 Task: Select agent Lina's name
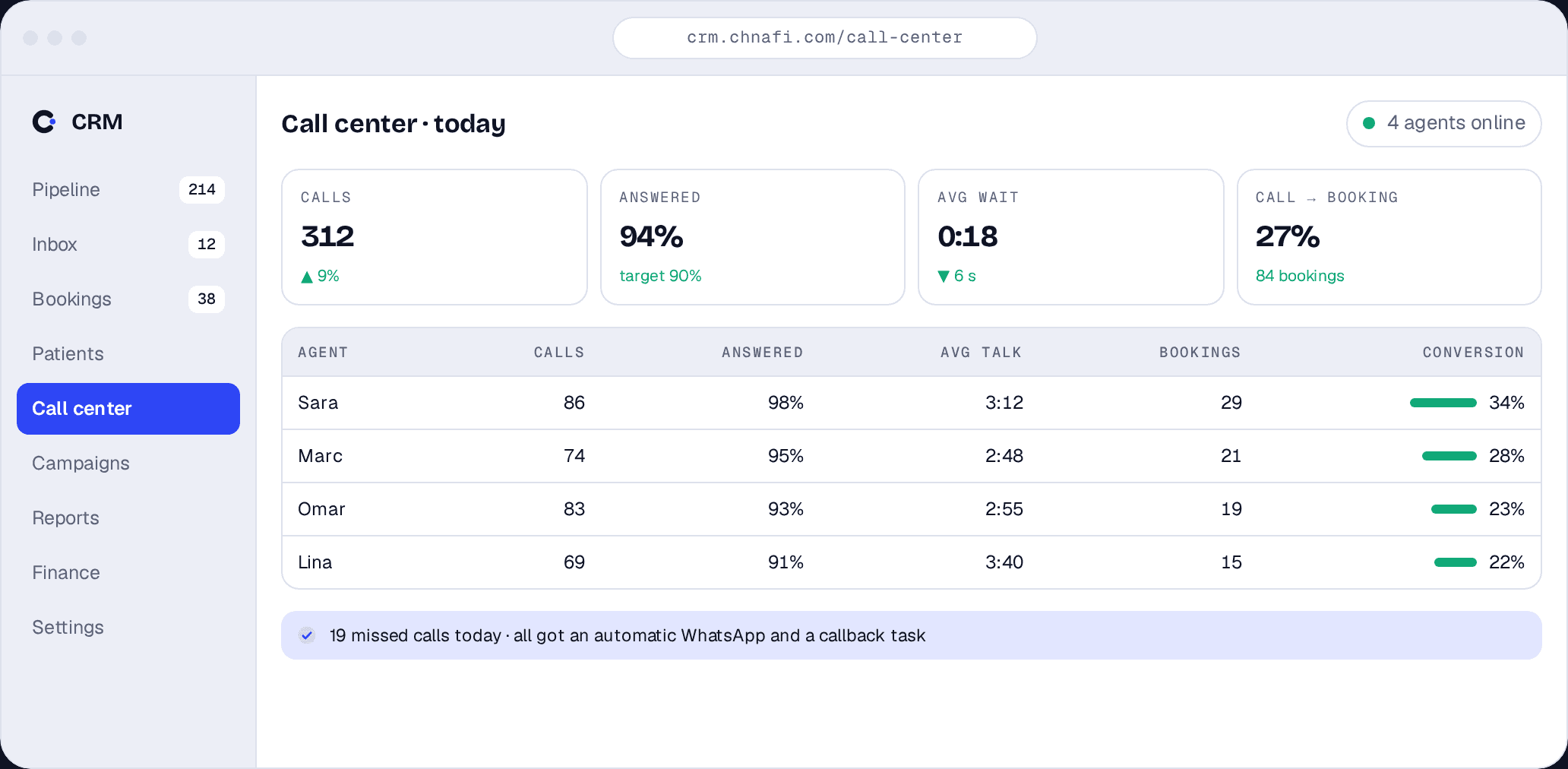(315, 562)
